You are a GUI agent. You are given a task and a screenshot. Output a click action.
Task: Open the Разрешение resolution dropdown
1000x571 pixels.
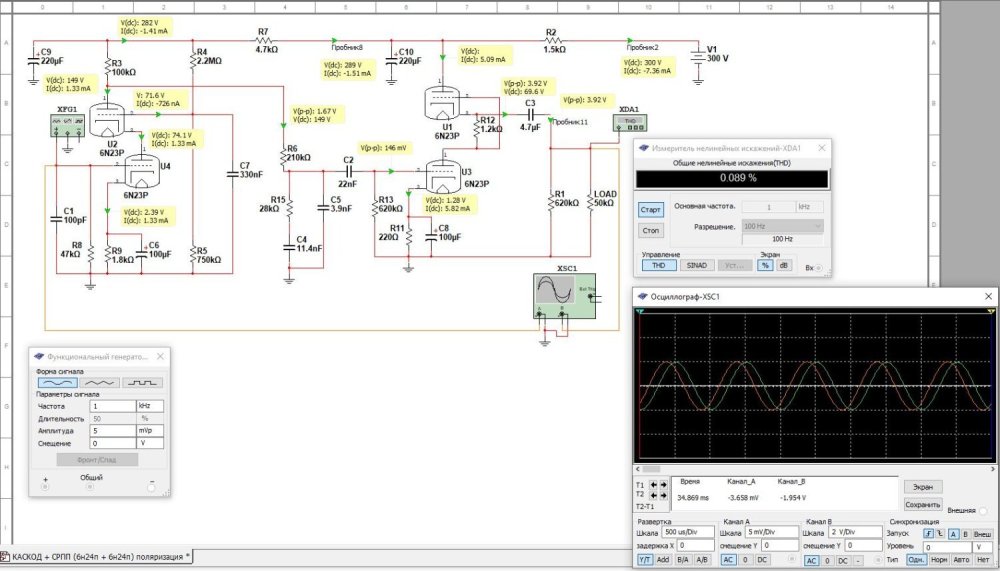tap(784, 227)
